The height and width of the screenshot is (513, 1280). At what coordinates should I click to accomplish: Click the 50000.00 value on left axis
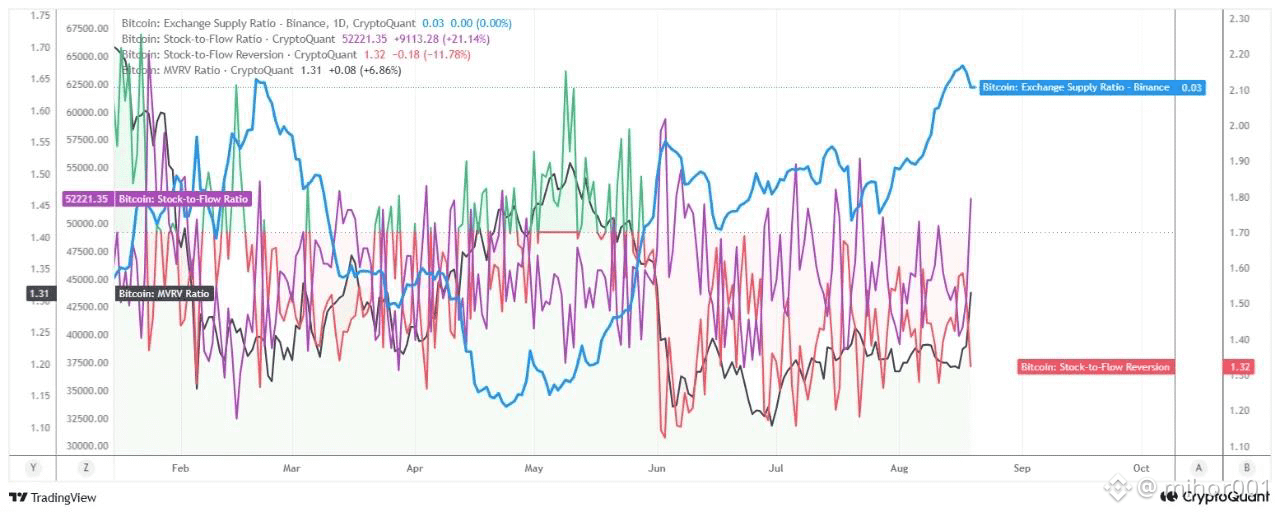pyautogui.click(x=87, y=224)
